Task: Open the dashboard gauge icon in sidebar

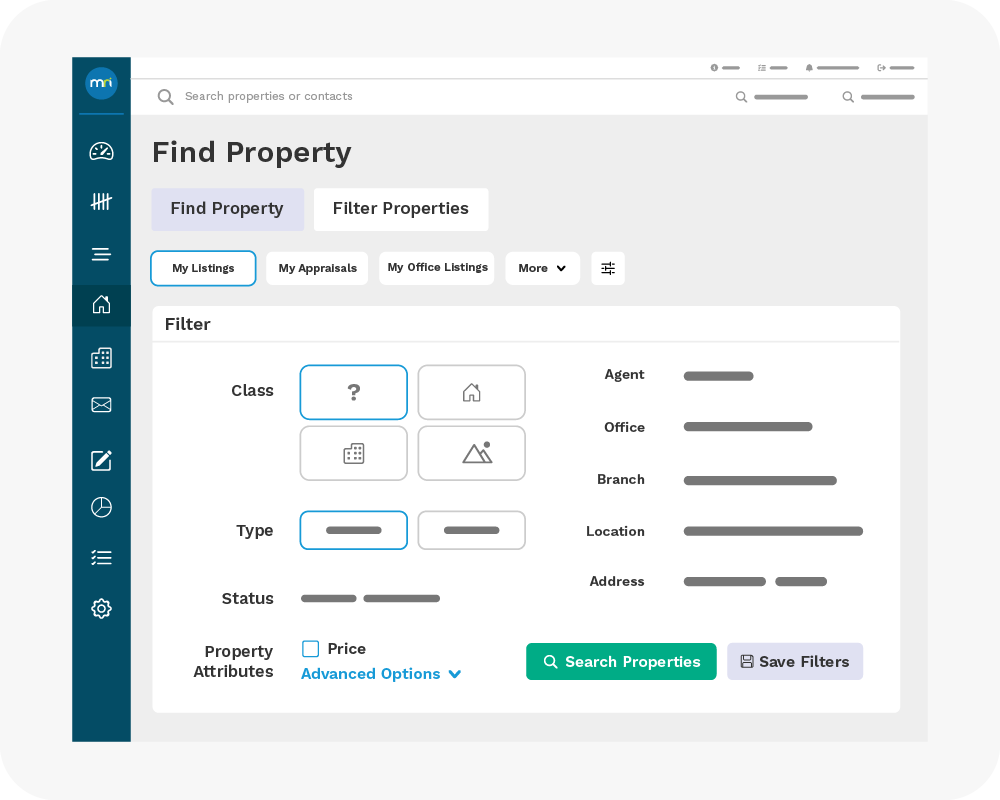Action: coord(101,151)
